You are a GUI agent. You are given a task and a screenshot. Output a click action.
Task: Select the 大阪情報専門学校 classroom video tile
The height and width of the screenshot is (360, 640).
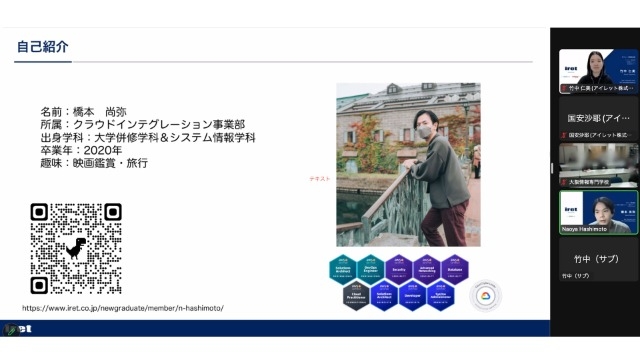598,165
